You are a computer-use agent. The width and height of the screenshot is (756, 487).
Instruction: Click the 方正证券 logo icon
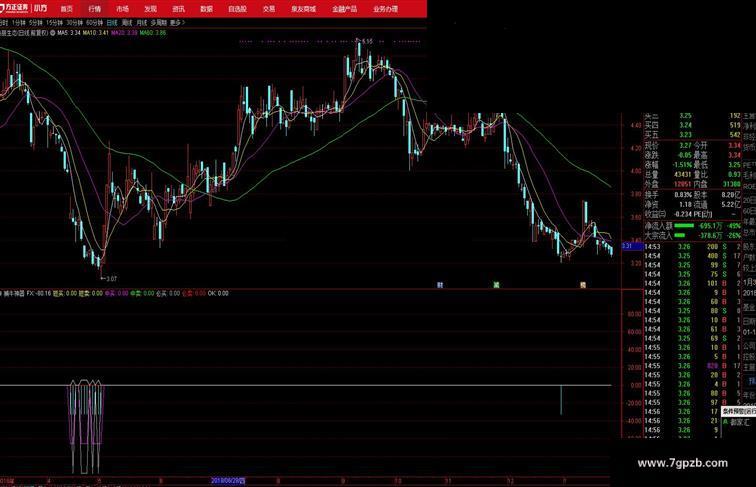(x=14, y=8)
